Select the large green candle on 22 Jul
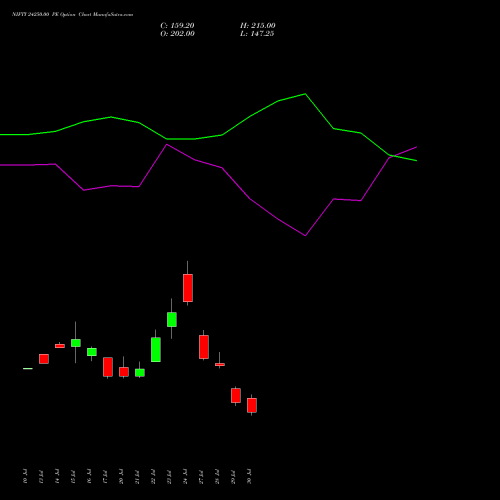500x500 pixels. click(x=156, y=350)
